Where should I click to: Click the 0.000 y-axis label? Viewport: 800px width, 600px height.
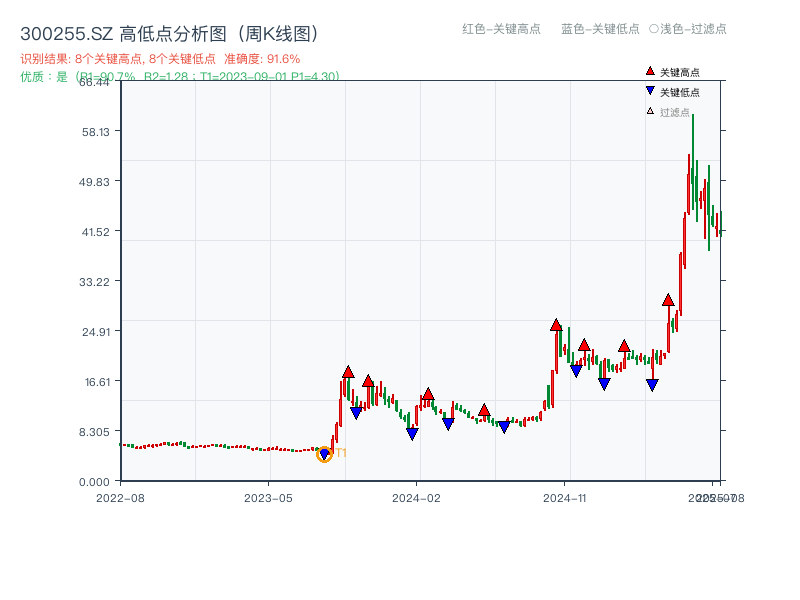[x=94, y=482]
